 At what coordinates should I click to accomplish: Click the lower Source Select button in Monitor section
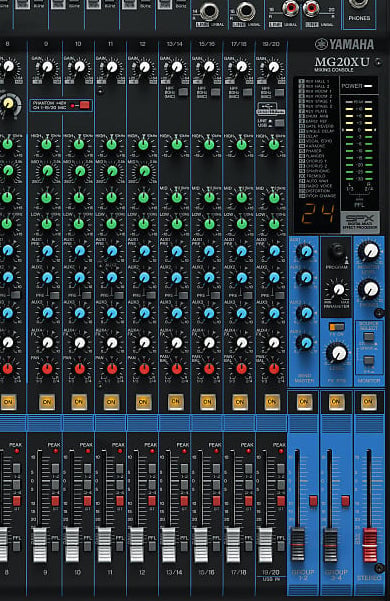369,361
